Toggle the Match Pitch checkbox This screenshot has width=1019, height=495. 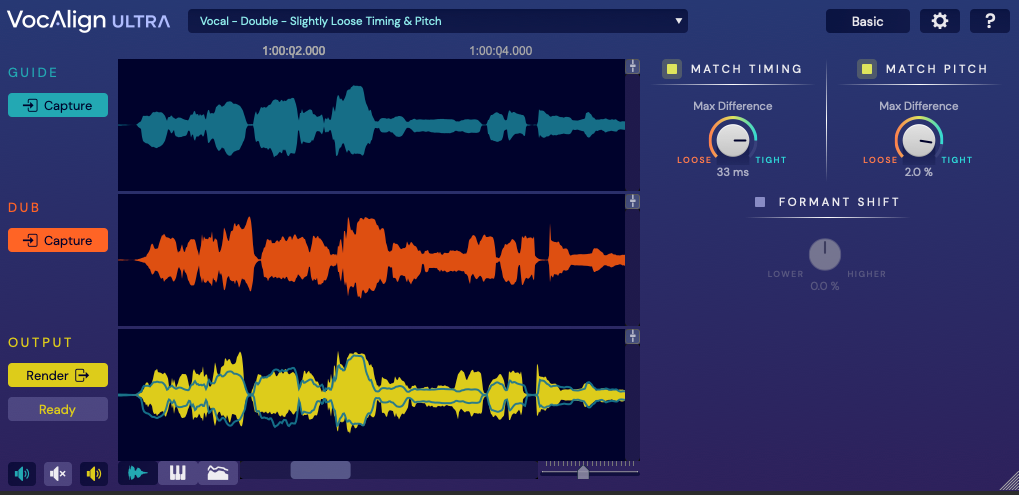(x=867, y=69)
